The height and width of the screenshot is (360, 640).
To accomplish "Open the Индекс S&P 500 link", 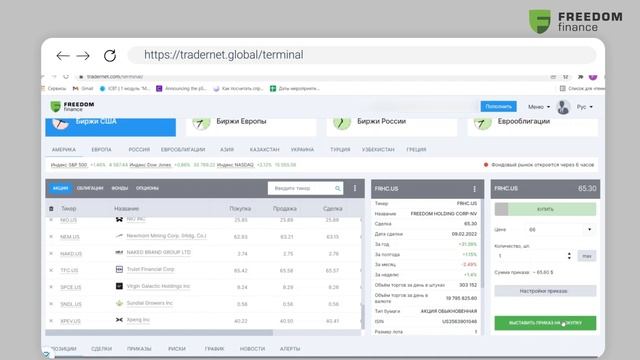I will 69,165.
